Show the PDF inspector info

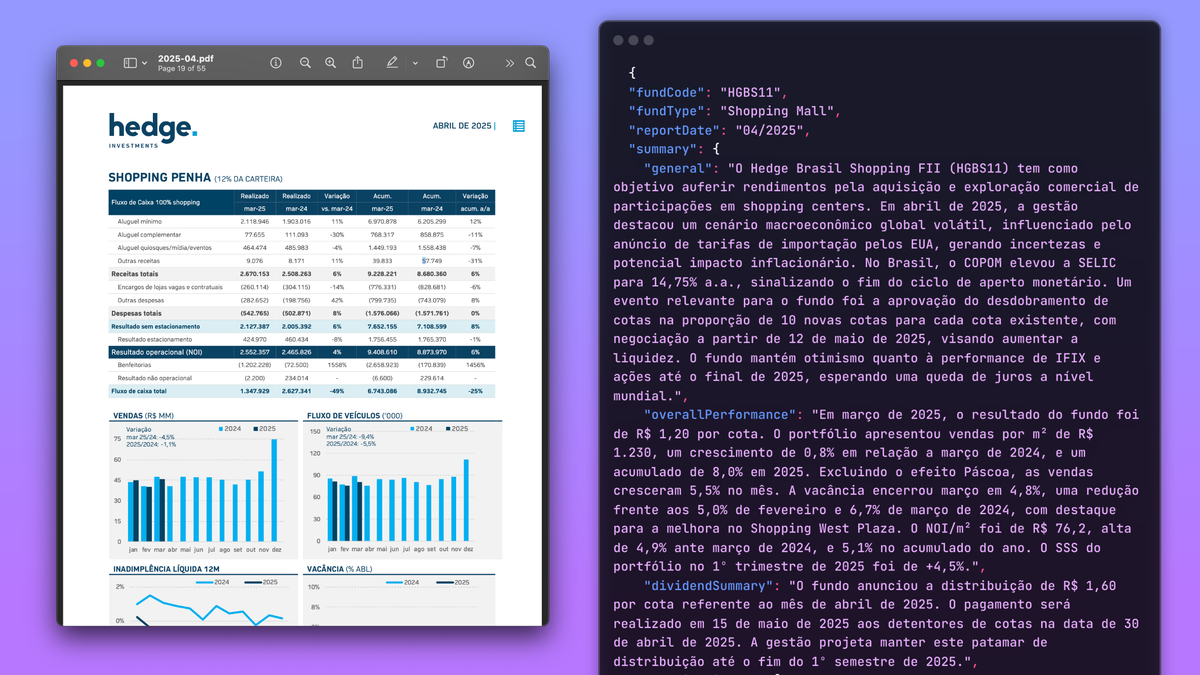(x=276, y=63)
